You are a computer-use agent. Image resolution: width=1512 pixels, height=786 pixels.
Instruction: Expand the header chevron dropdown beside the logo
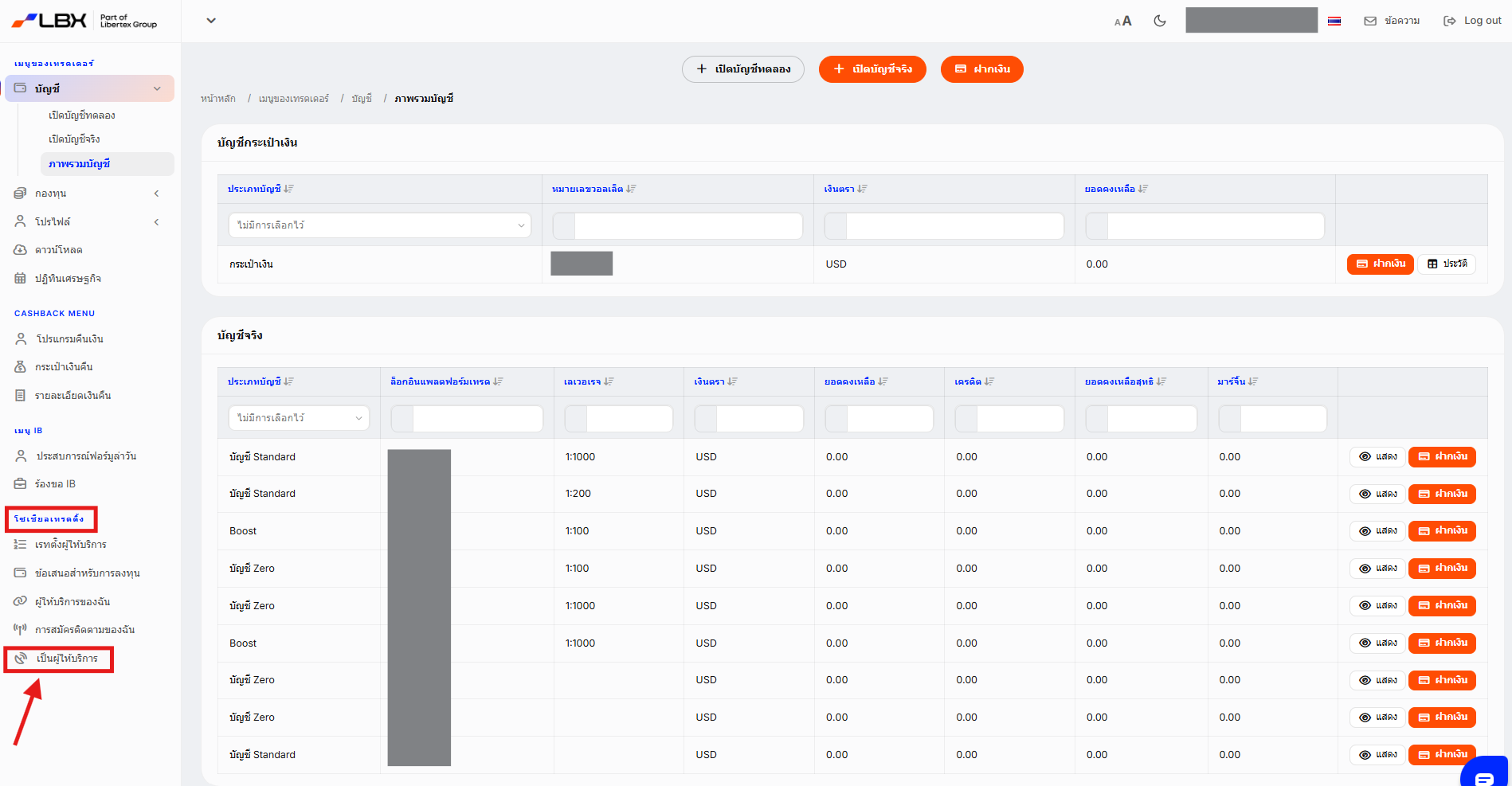211,21
